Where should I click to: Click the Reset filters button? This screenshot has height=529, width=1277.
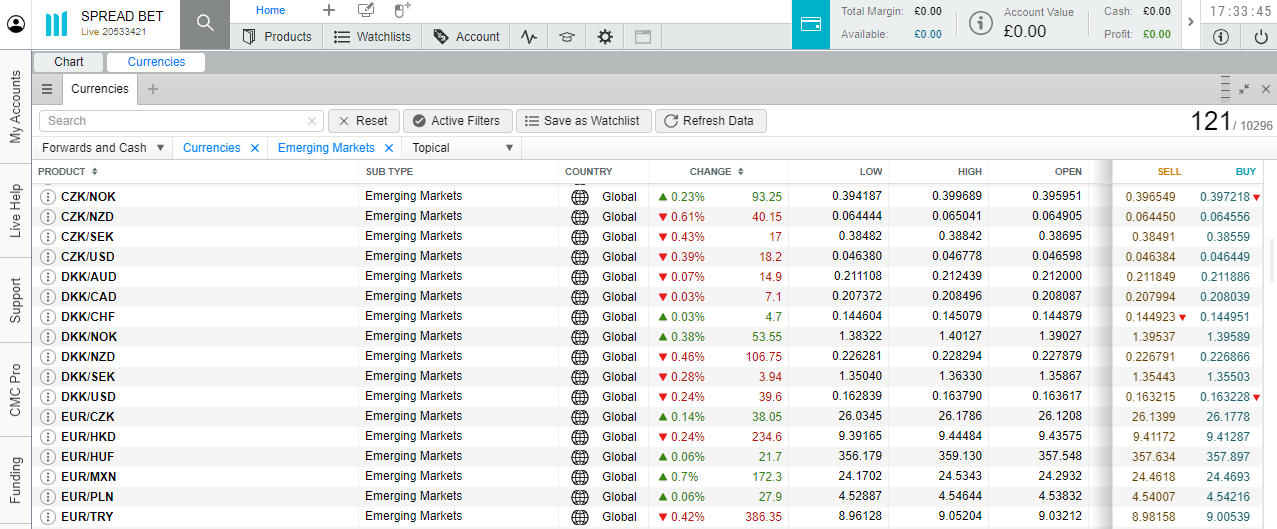point(364,121)
